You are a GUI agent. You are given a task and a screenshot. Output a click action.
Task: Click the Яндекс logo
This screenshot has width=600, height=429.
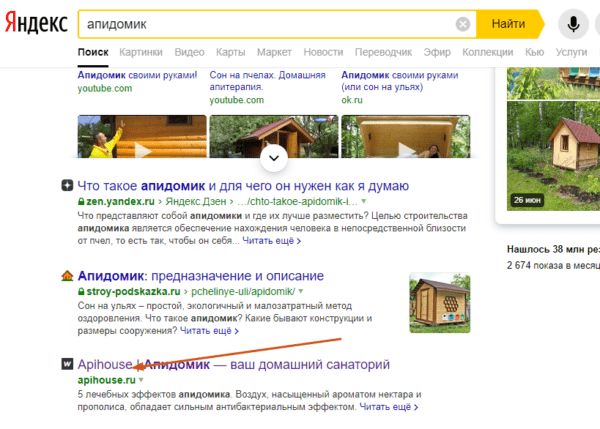[36, 23]
